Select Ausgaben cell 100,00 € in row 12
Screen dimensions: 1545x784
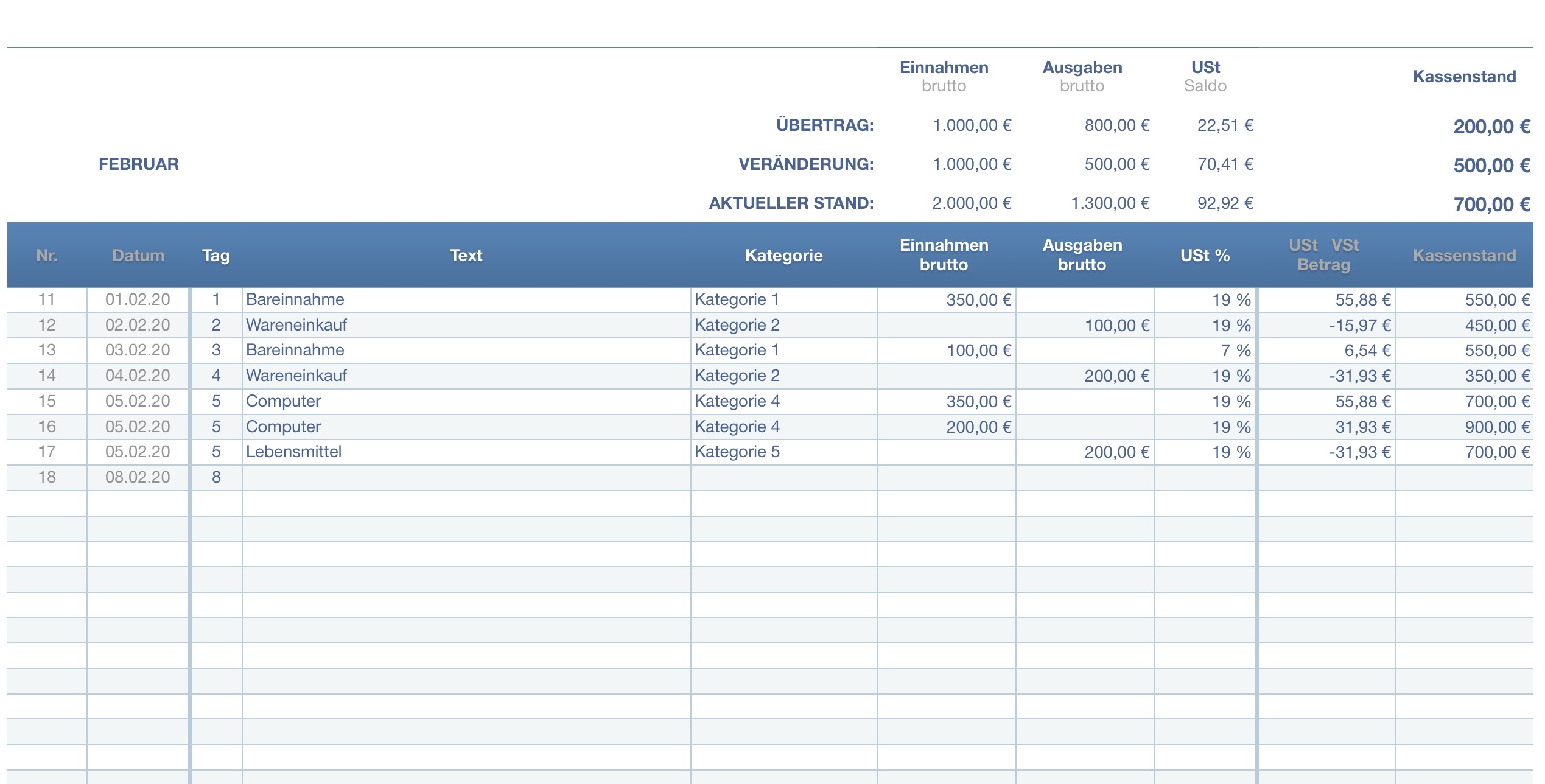pos(1085,325)
